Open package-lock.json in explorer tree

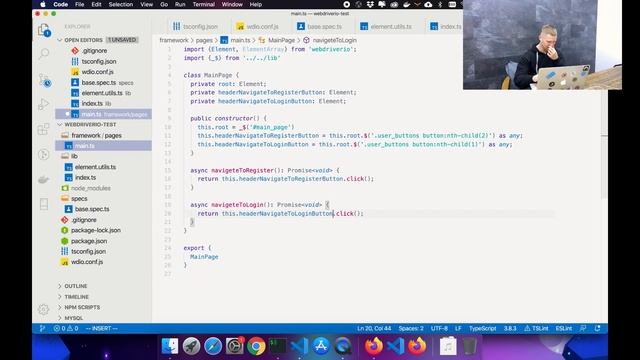coord(96,230)
